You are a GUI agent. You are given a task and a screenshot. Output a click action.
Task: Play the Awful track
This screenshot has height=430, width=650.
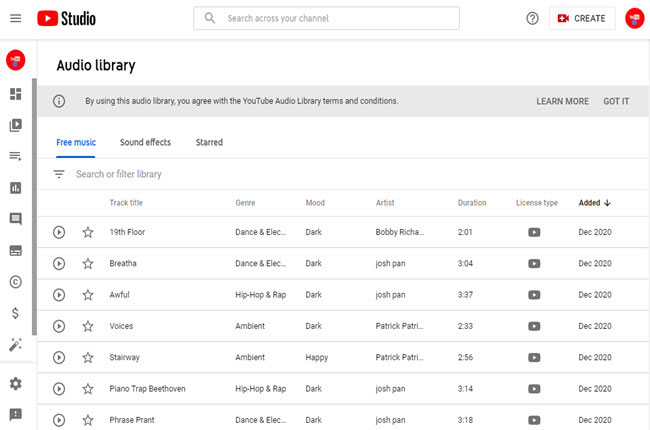[x=59, y=295]
